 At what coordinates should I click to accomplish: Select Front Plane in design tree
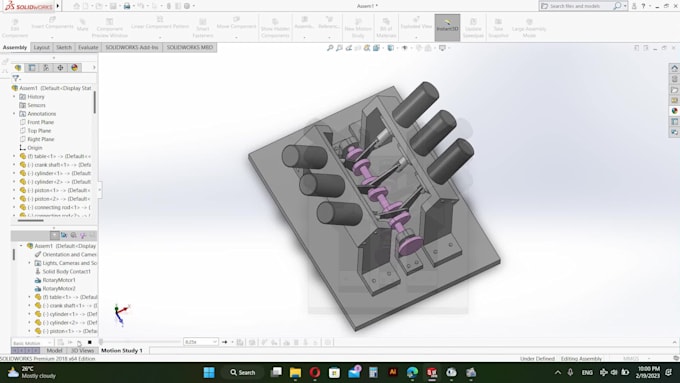40,122
